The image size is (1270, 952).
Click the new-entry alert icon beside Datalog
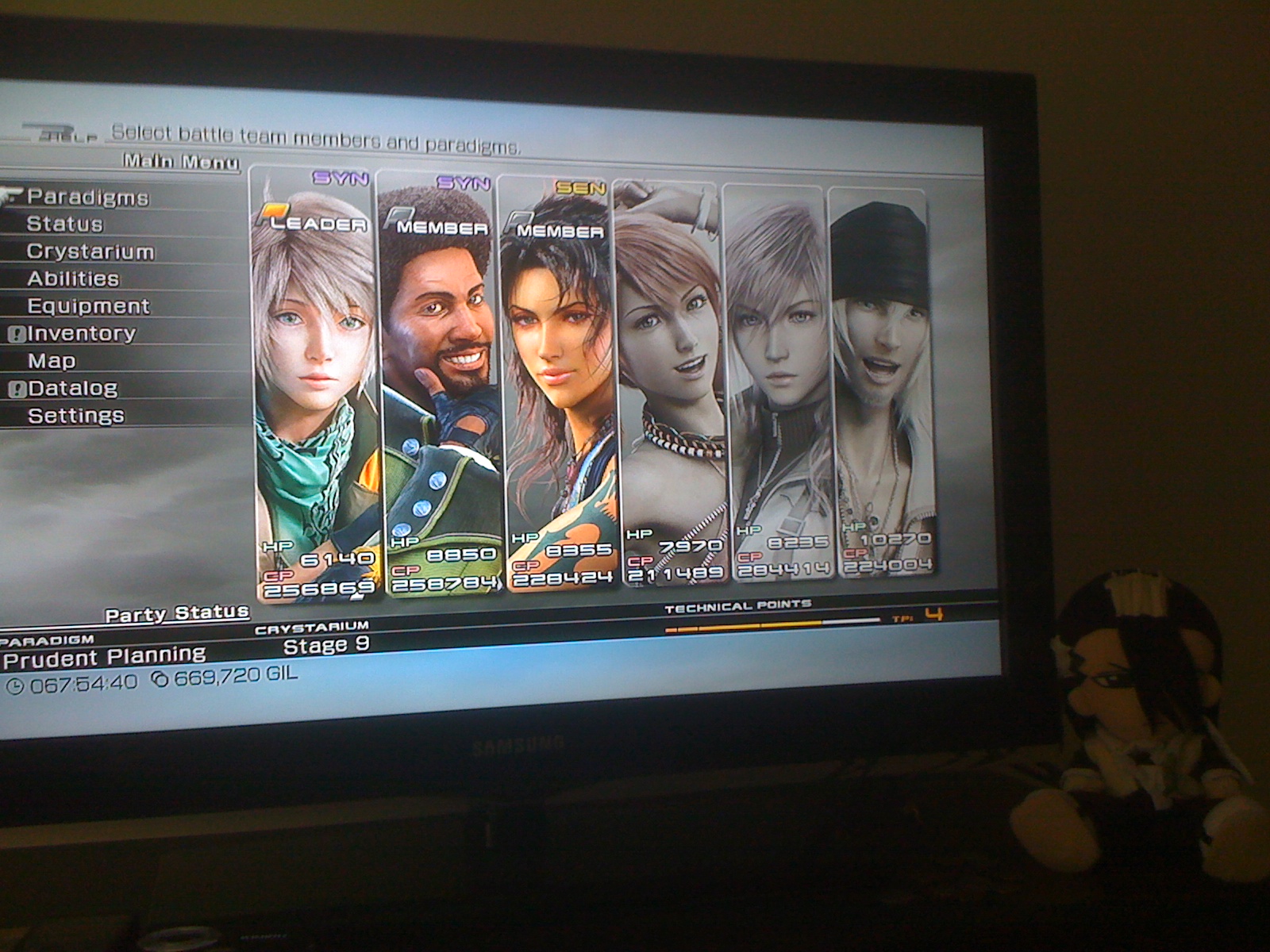pos(17,389)
